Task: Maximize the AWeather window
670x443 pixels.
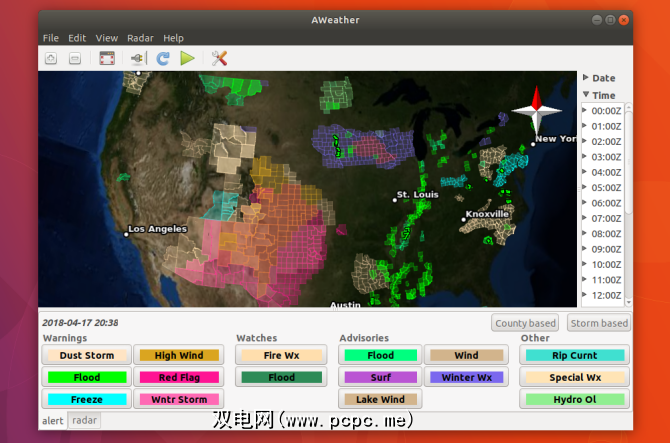Action: [610, 20]
